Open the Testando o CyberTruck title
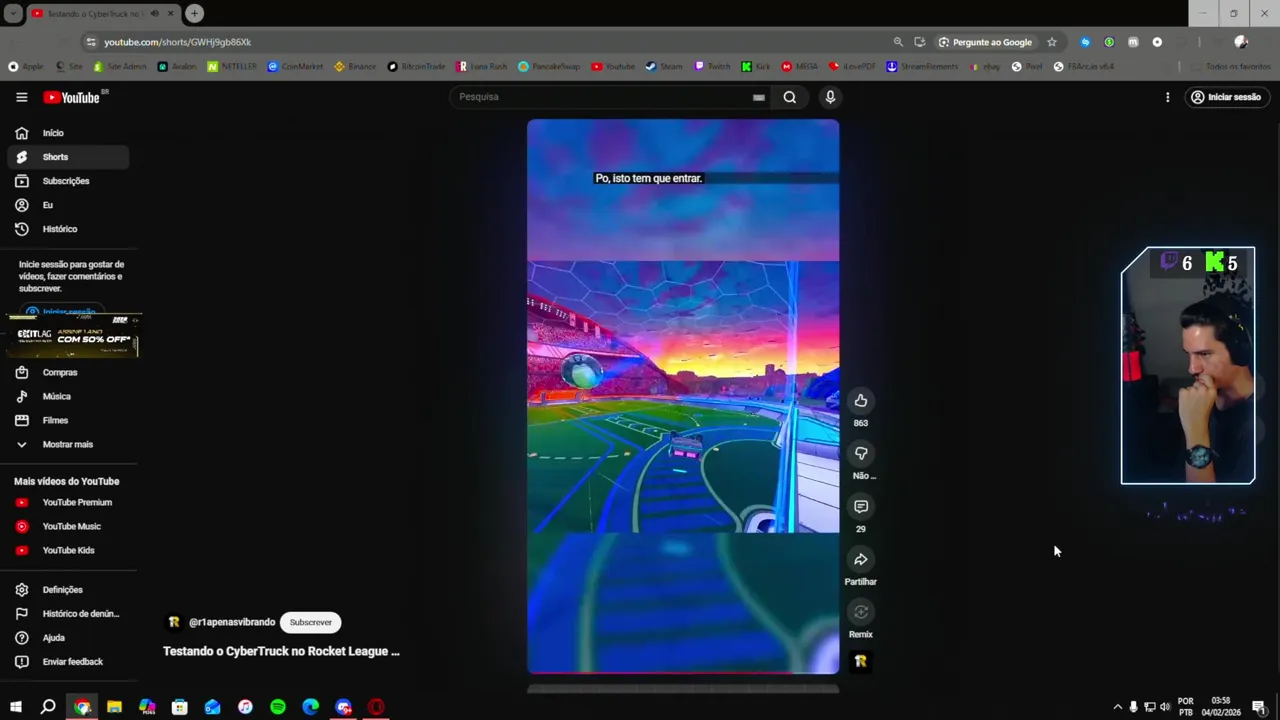1280x720 pixels. (281, 651)
